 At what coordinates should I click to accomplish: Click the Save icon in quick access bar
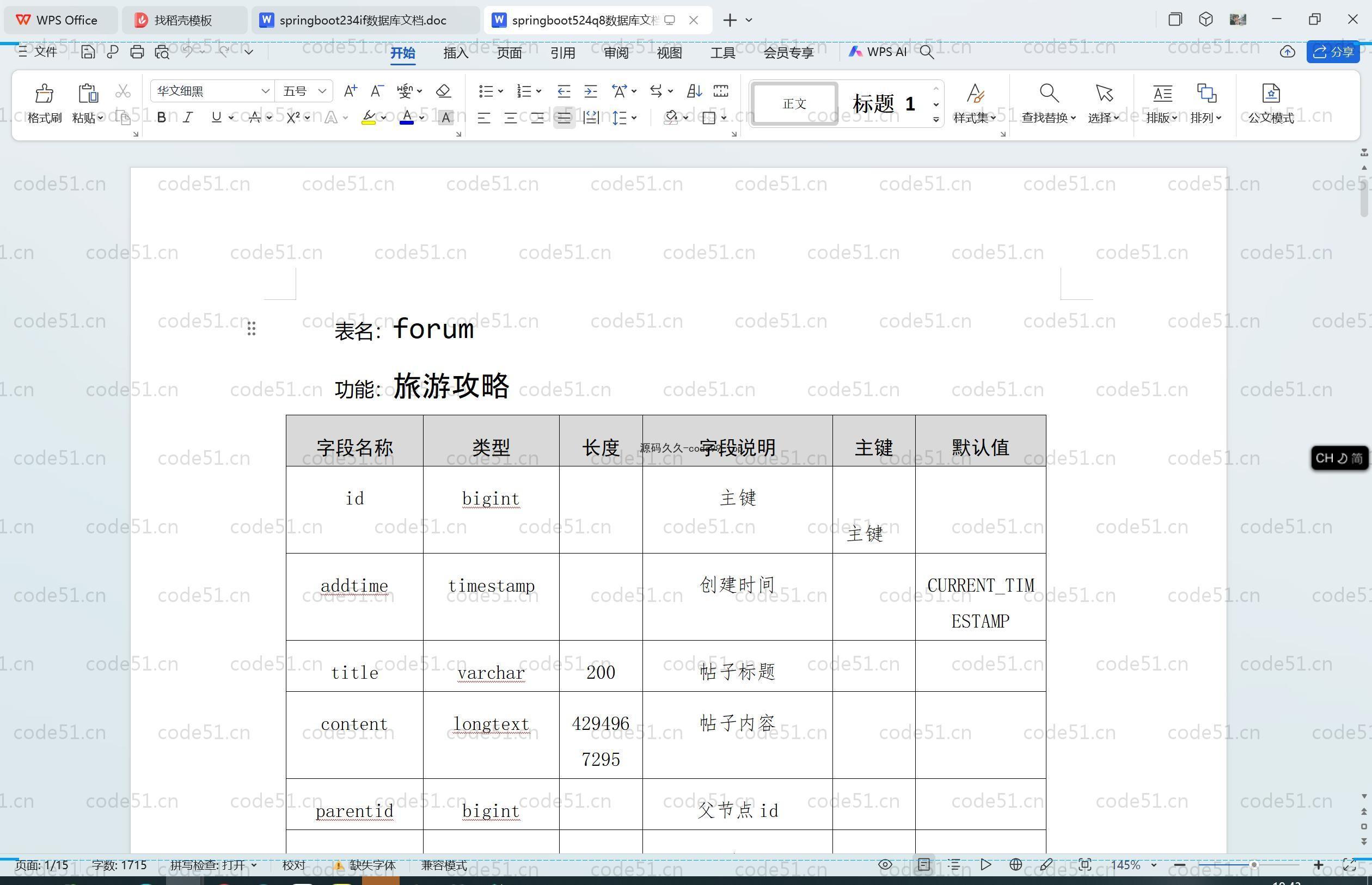(87, 52)
